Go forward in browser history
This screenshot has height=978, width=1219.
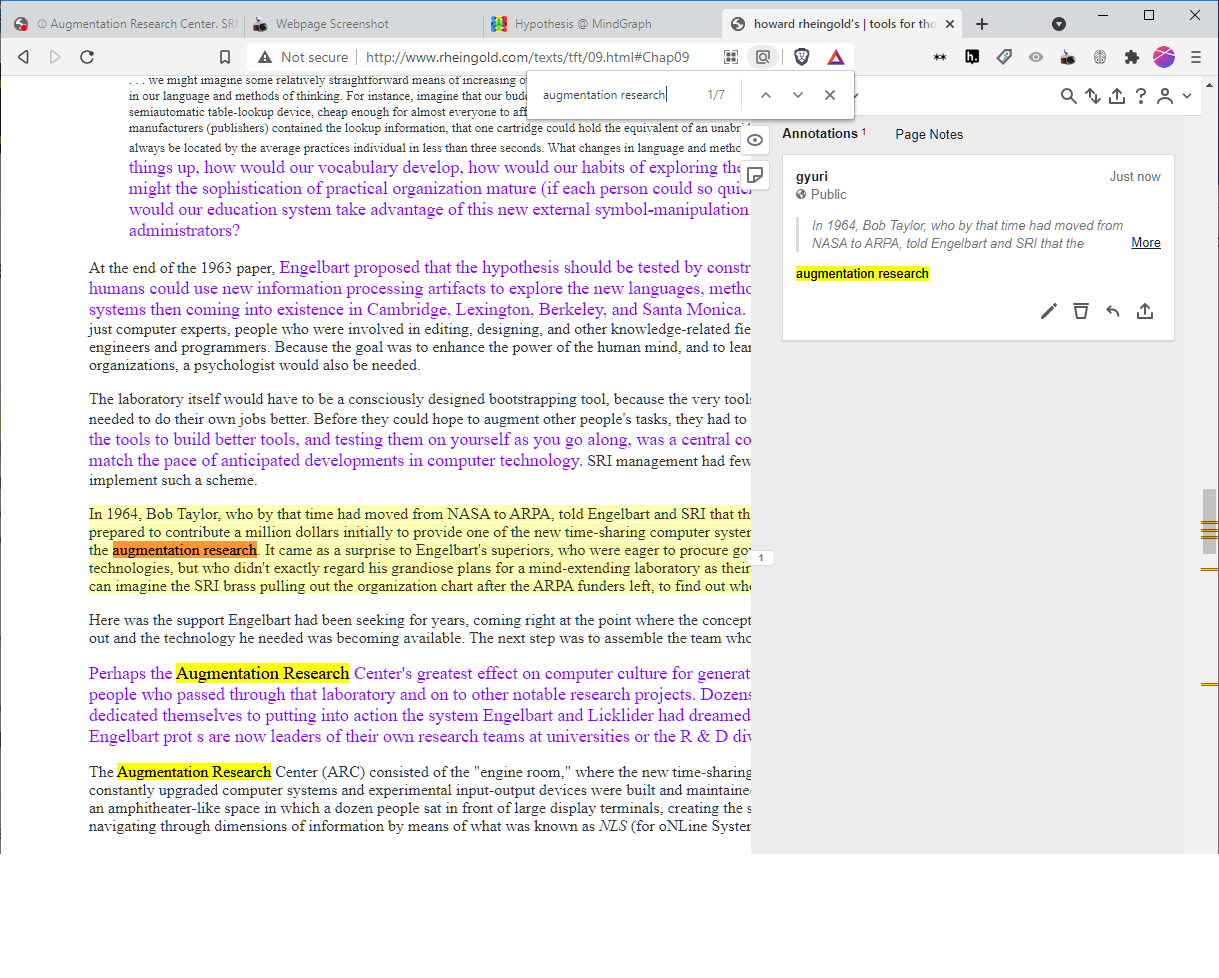pos(55,57)
